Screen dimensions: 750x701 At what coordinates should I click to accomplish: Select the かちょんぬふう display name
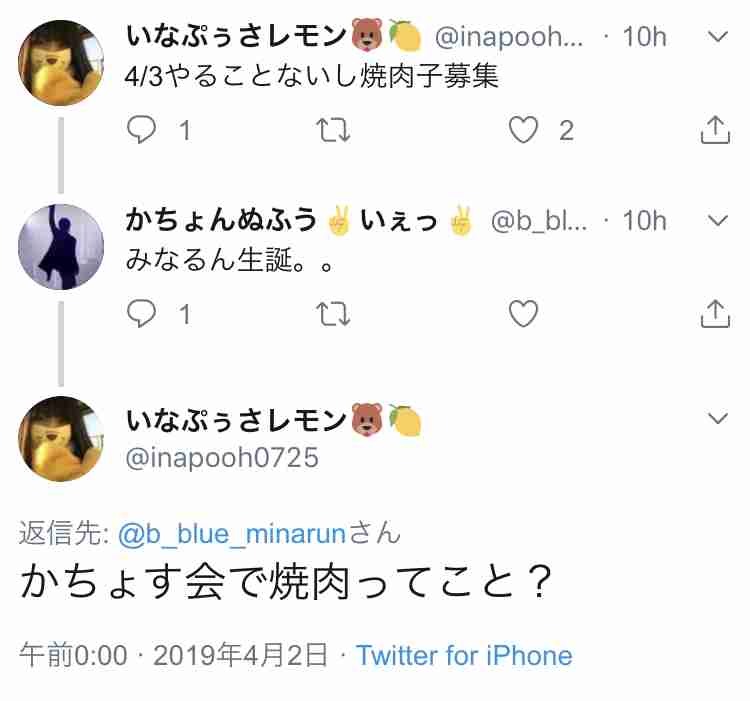tap(222, 221)
